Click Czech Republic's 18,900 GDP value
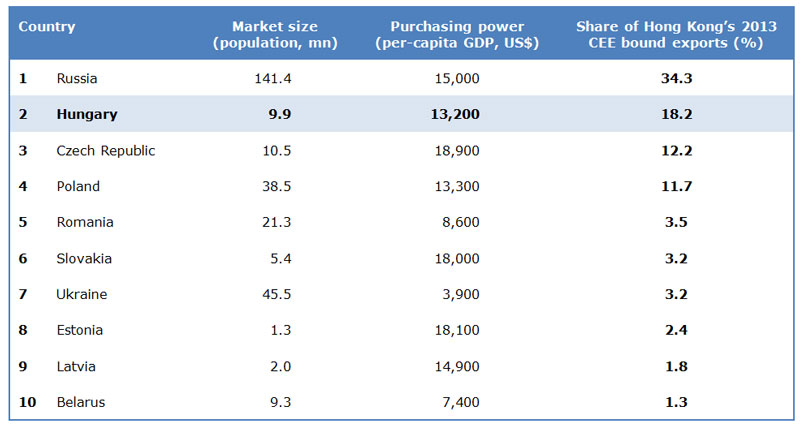This screenshot has height=426, width=800. point(457,151)
